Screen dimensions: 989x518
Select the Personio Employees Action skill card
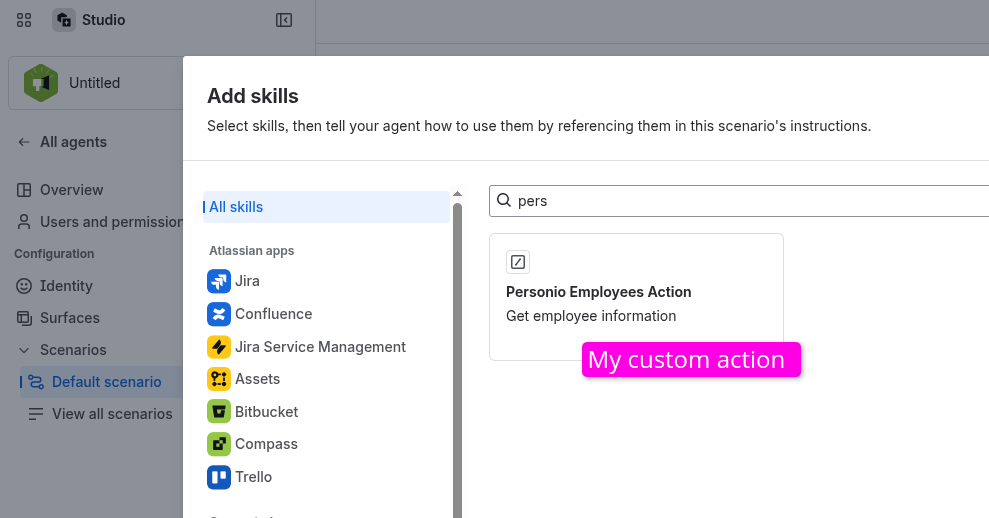636,297
